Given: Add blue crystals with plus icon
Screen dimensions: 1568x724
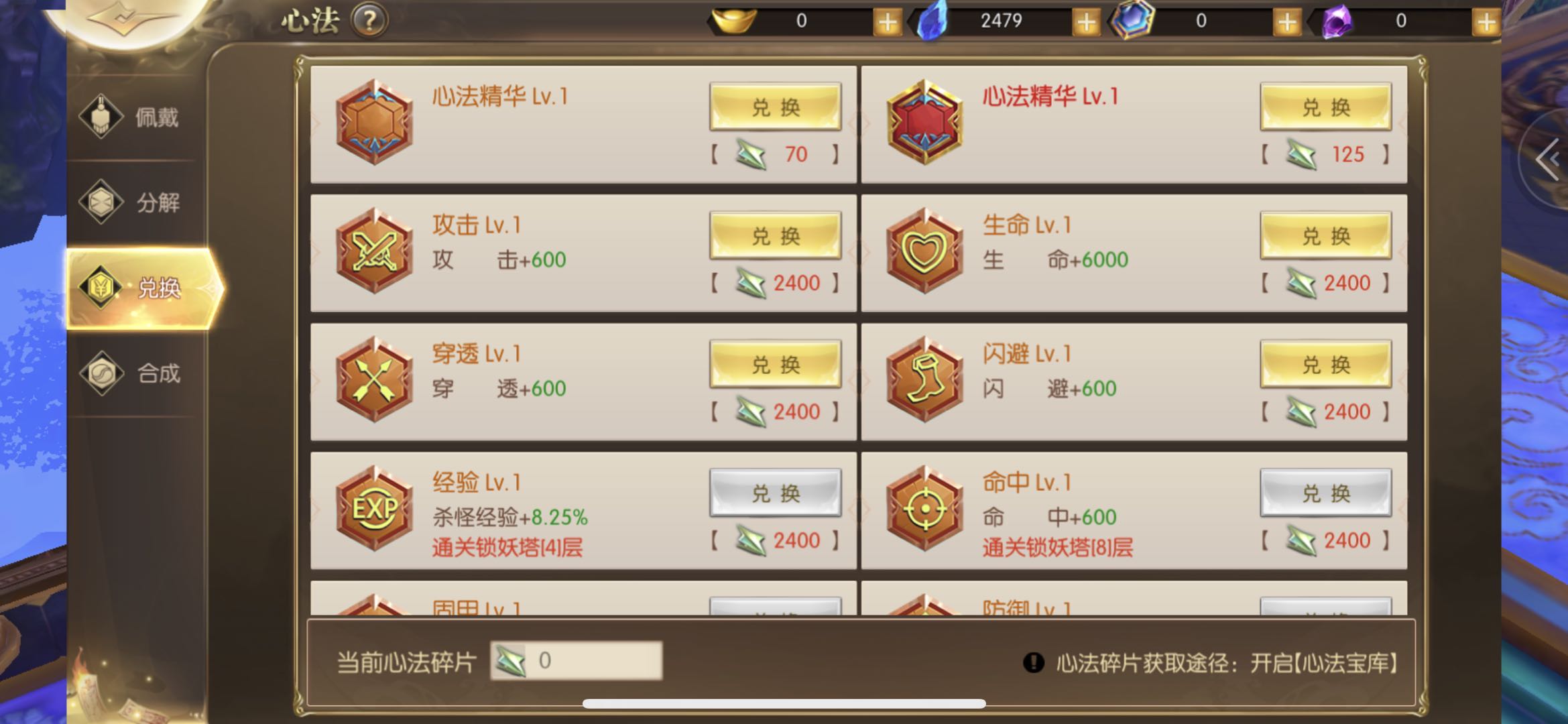Looking at the screenshot, I should [1086, 22].
